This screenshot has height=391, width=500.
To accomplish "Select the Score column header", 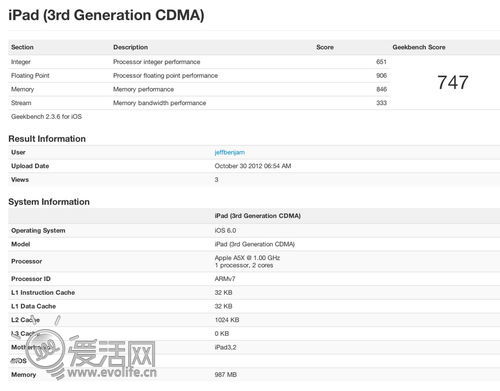I will pyautogui.click(x=325, y=47).
